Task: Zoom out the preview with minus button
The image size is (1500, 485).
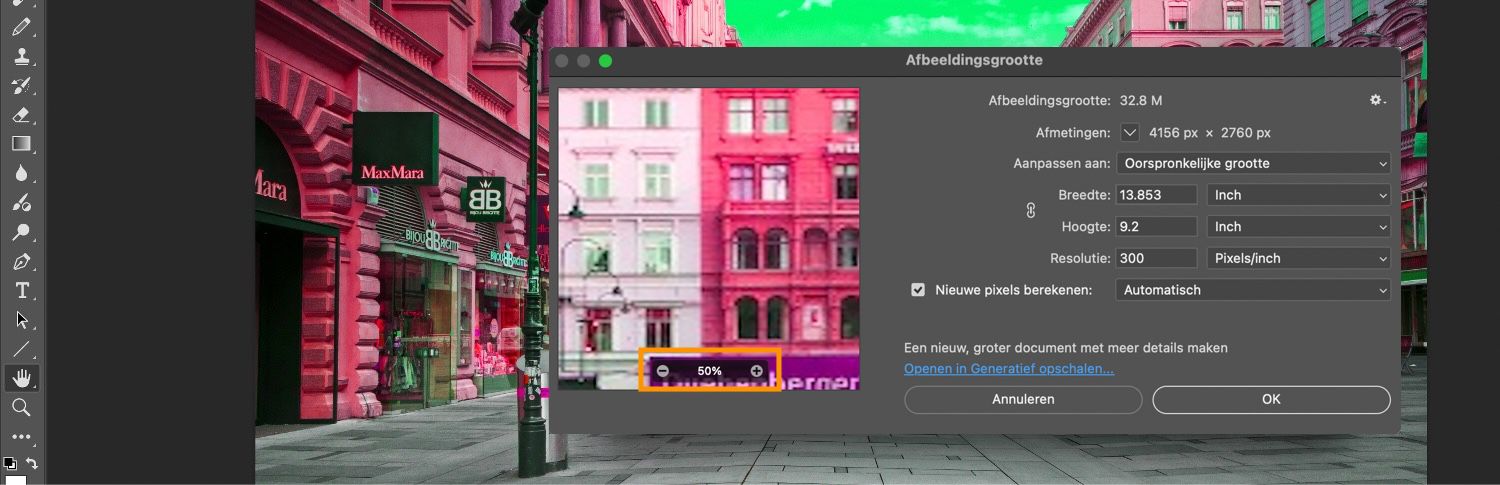Action: click(x=663, y=371)
